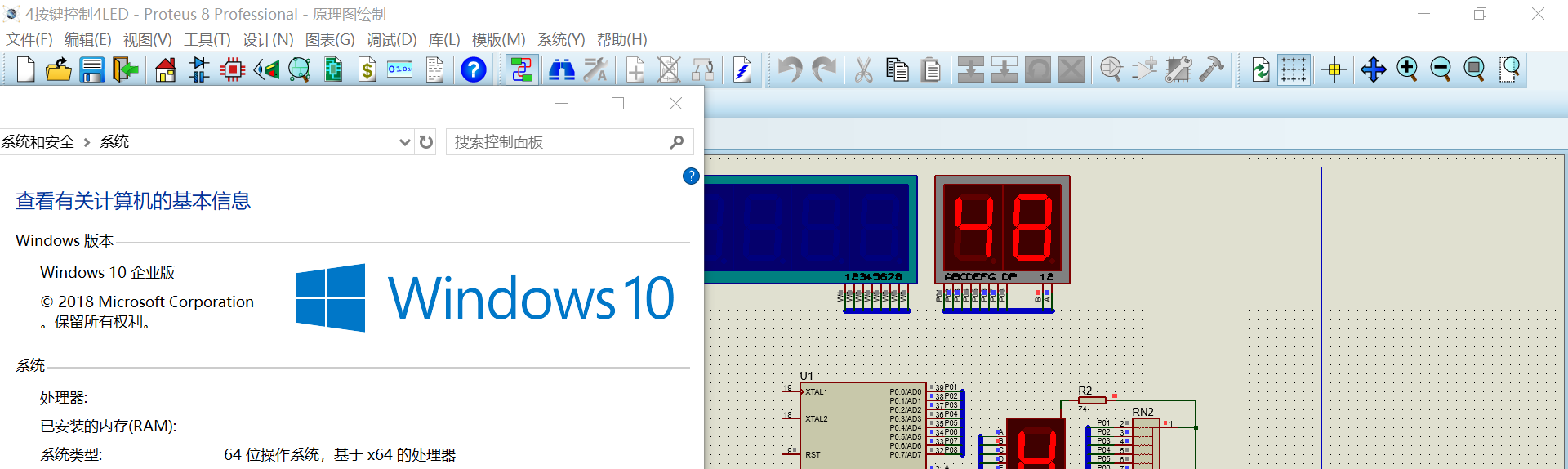The height and width of the screenshot is (469, 1568).
Task: Click the 搜索控制面板 search field
Action: click(x=569, y=142)
